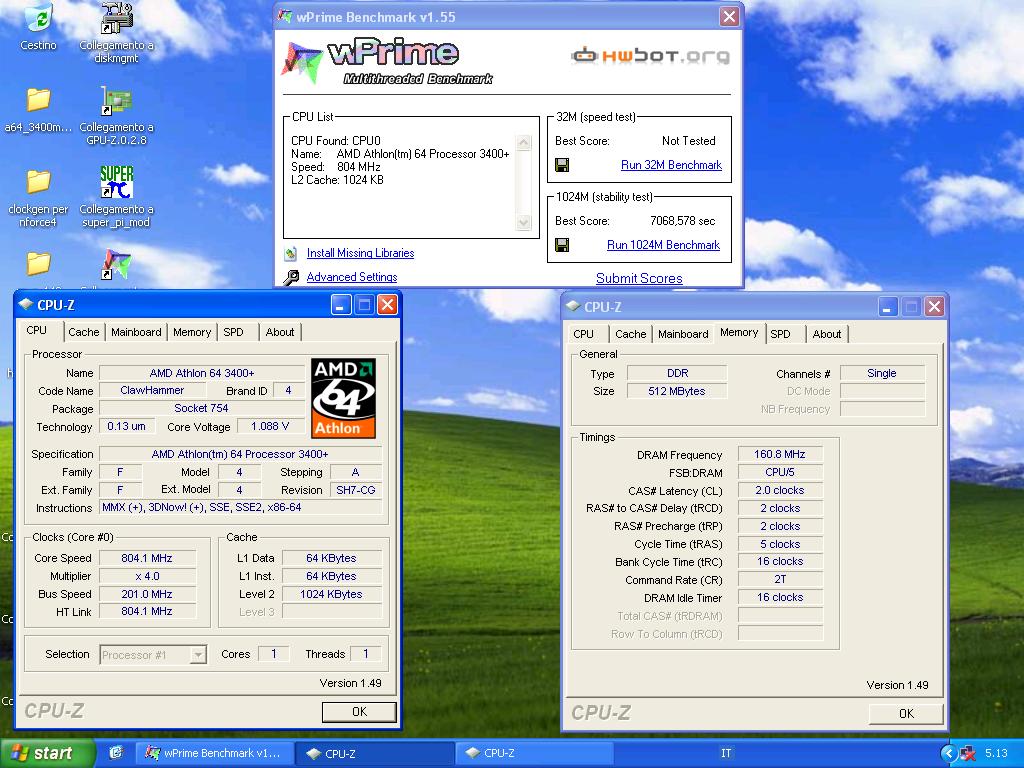1024x768 pixels.
Task: Click the AMD Athlon 64 logo
Action: [343, 398]
